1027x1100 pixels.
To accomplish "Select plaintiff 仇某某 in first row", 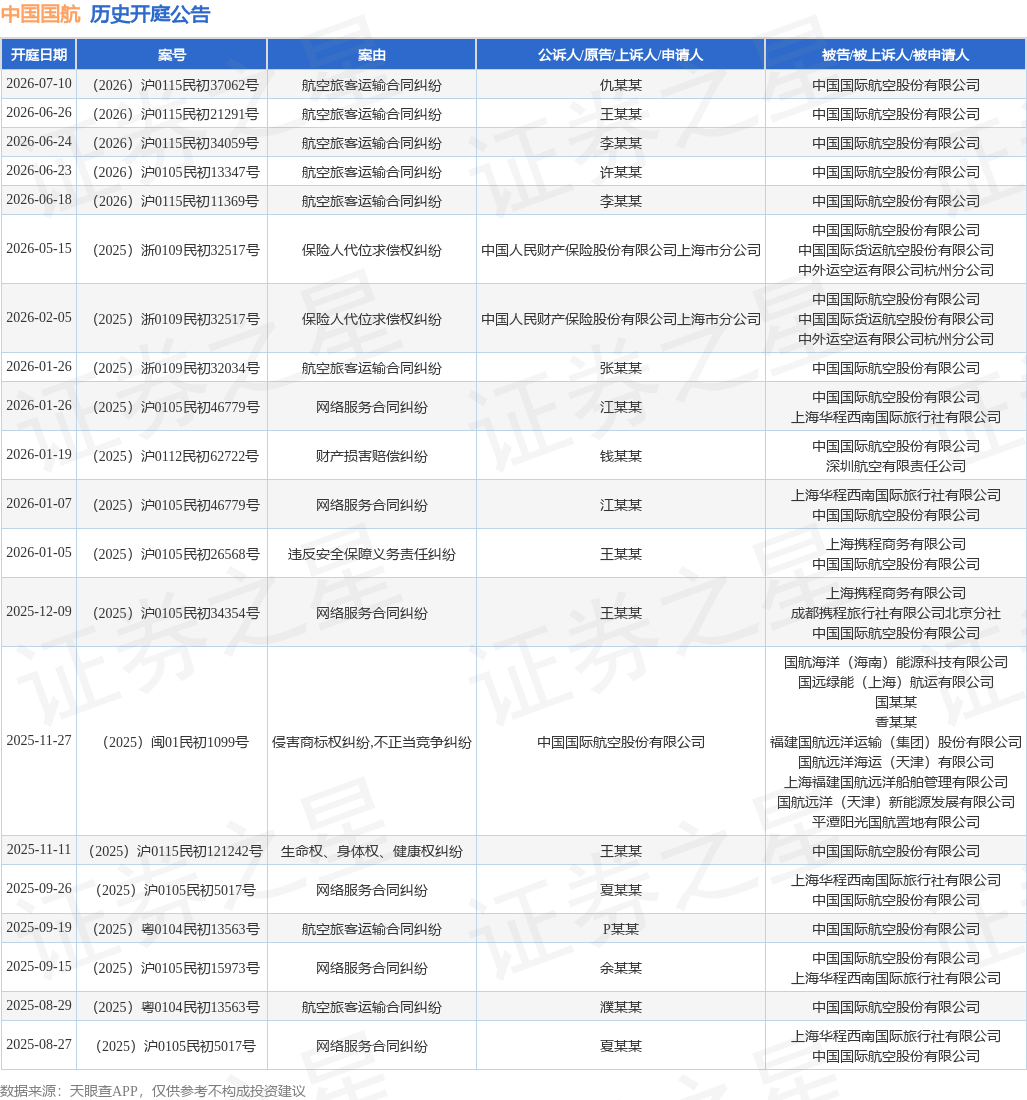I will click(x=621, y=85).
